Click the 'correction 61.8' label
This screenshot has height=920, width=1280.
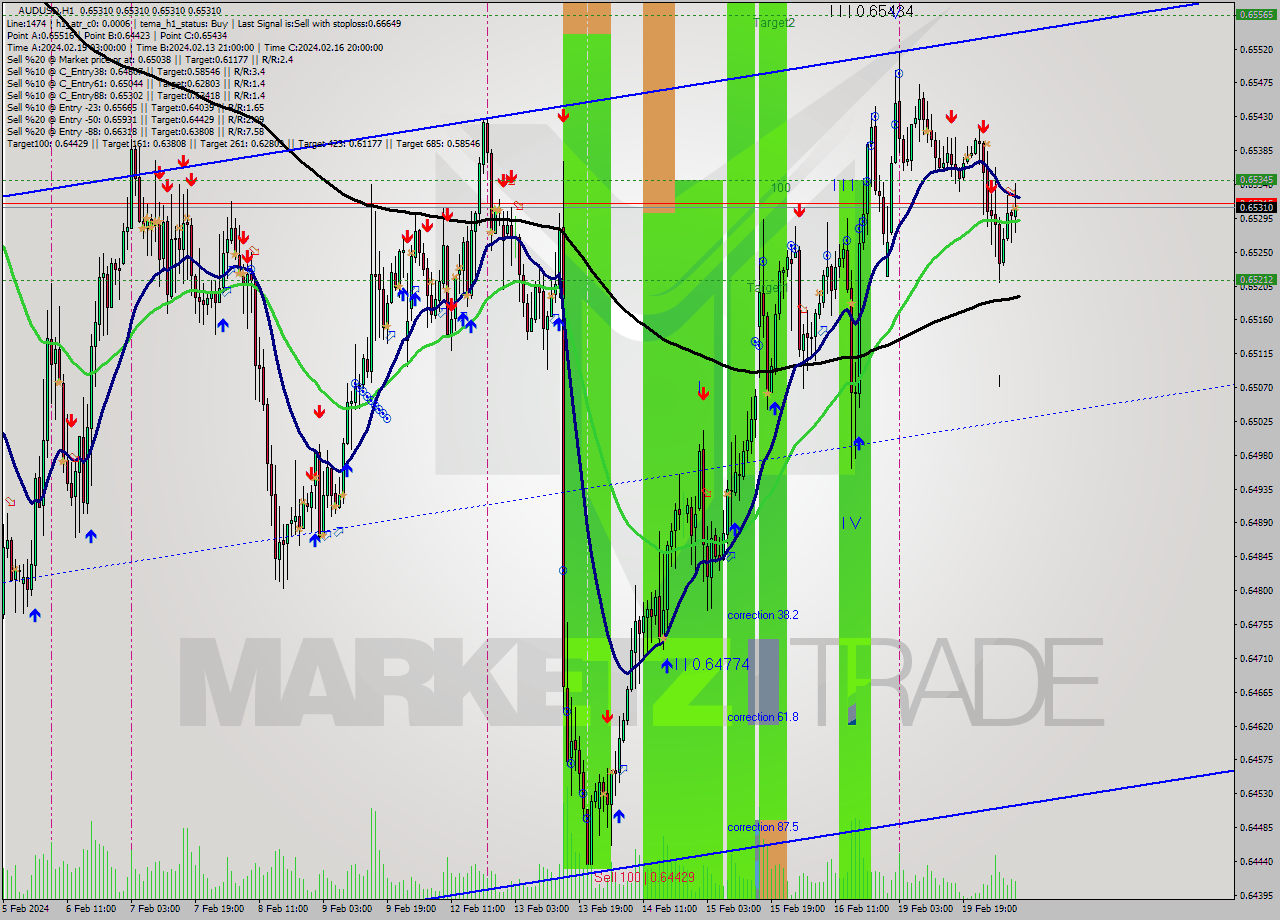coord(762,717)
